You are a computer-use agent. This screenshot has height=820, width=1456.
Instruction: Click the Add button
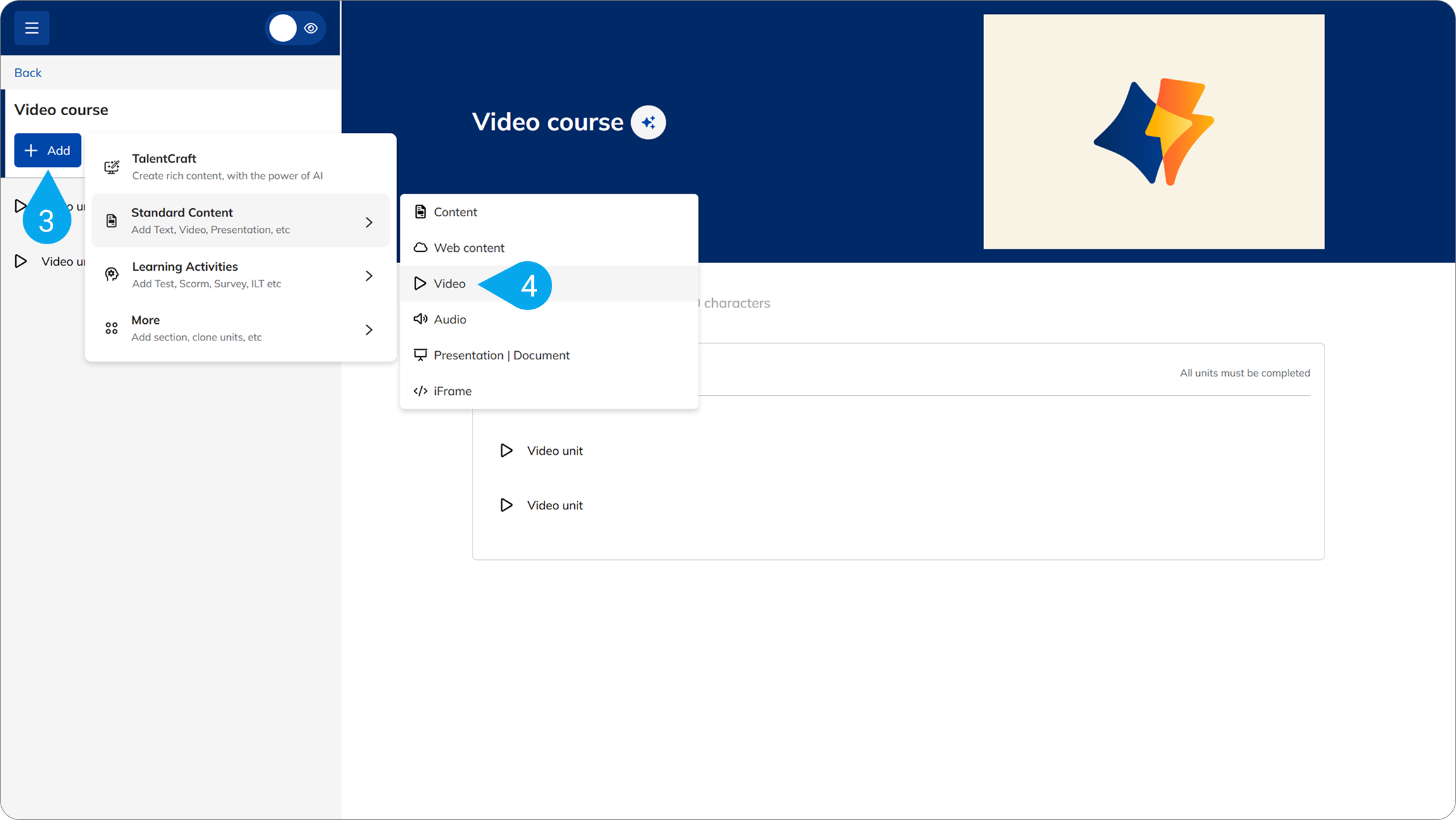coord(48,151)
